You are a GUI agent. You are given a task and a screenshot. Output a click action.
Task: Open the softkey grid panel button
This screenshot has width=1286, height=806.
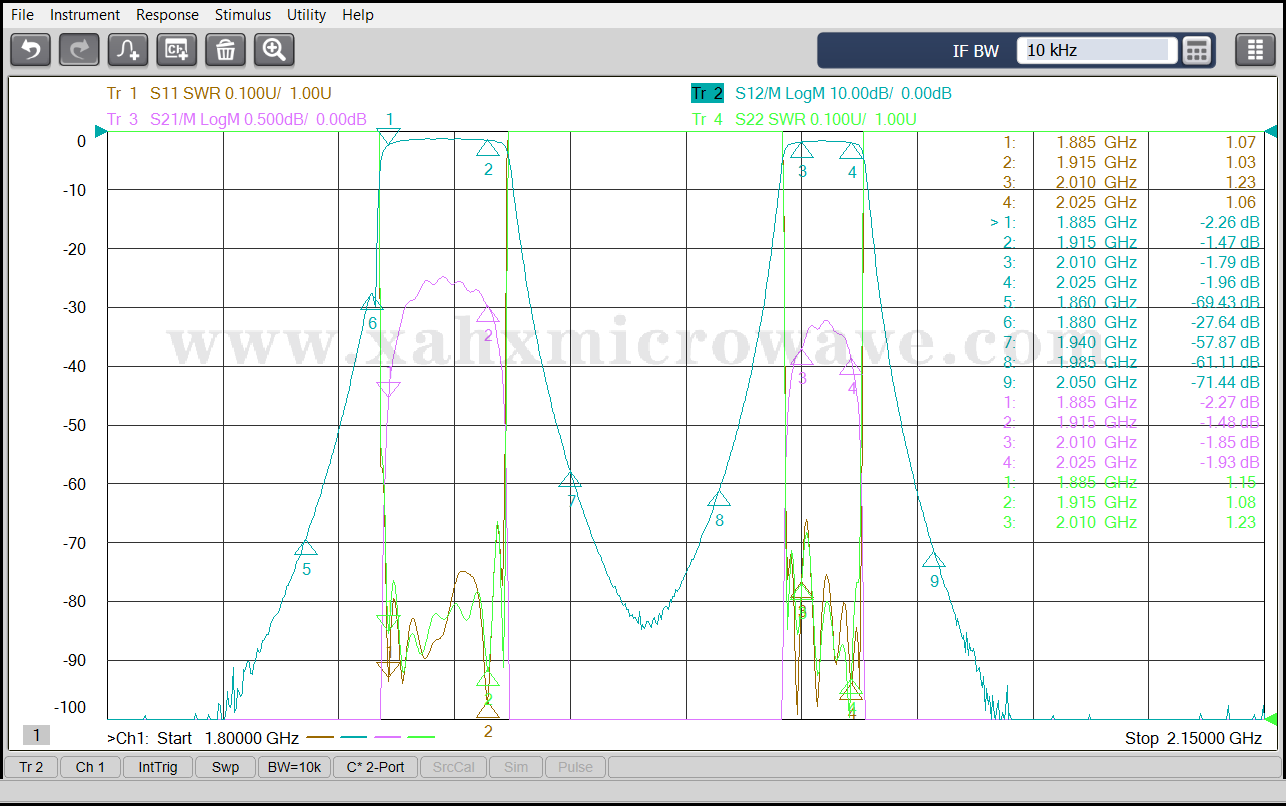[x=1255, y=50]
